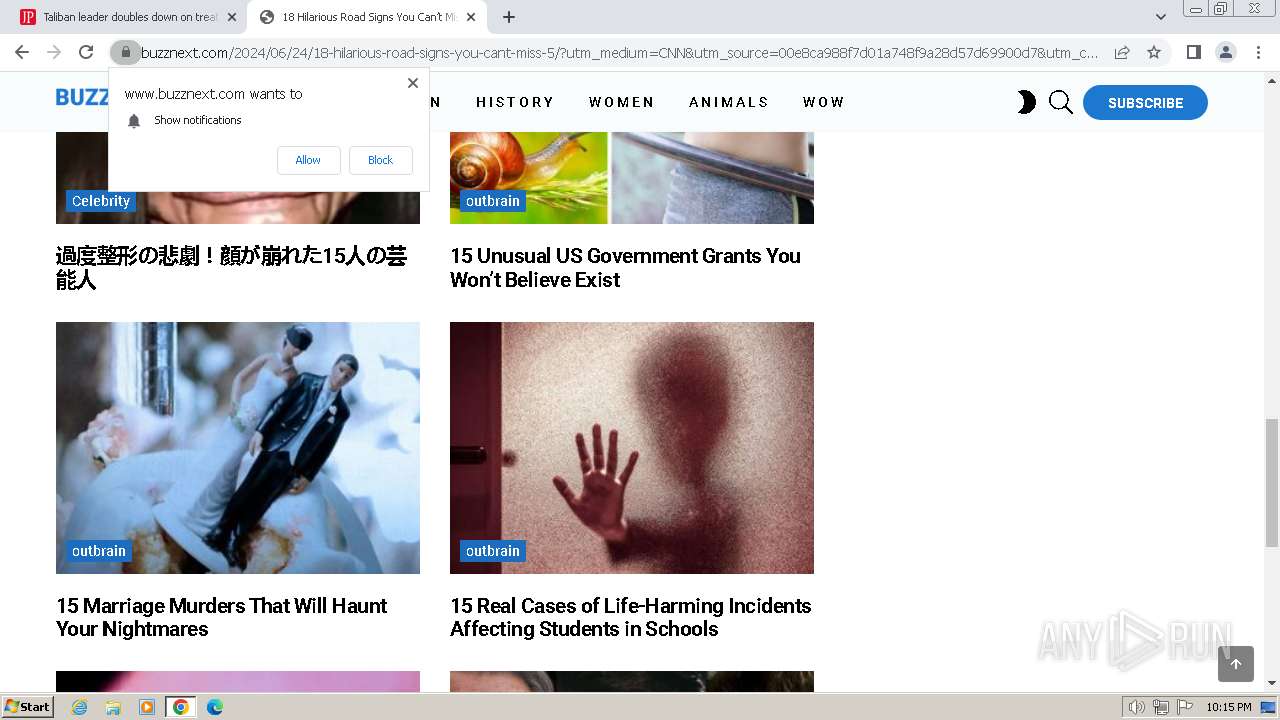This screenshot has width=1280, height=720.
Task: Open the WOMEN menu section
Action: click(x=621, y=102)
